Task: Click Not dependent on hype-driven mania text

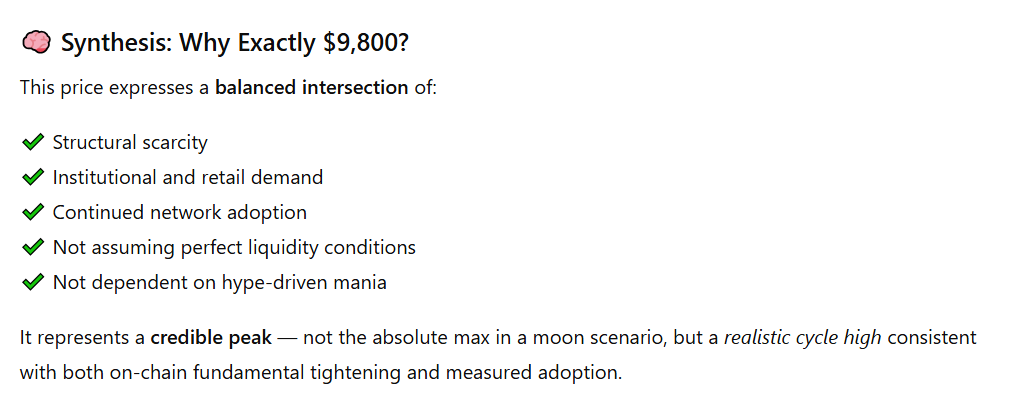Action: (x=220, y=282)
